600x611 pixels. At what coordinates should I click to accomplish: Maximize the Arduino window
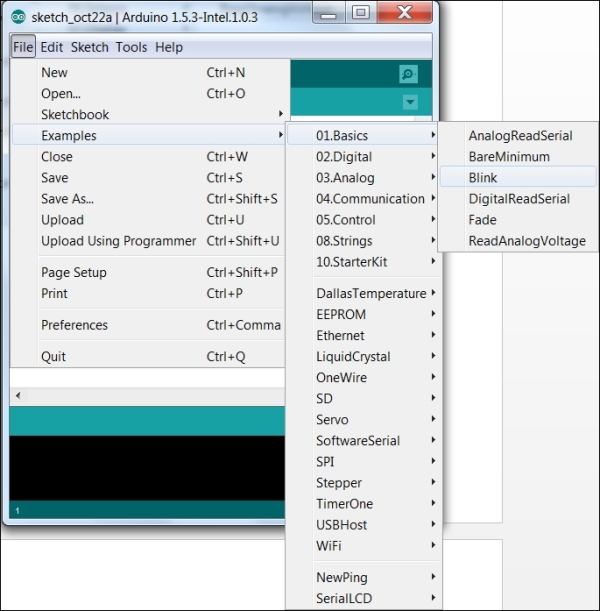361,13
